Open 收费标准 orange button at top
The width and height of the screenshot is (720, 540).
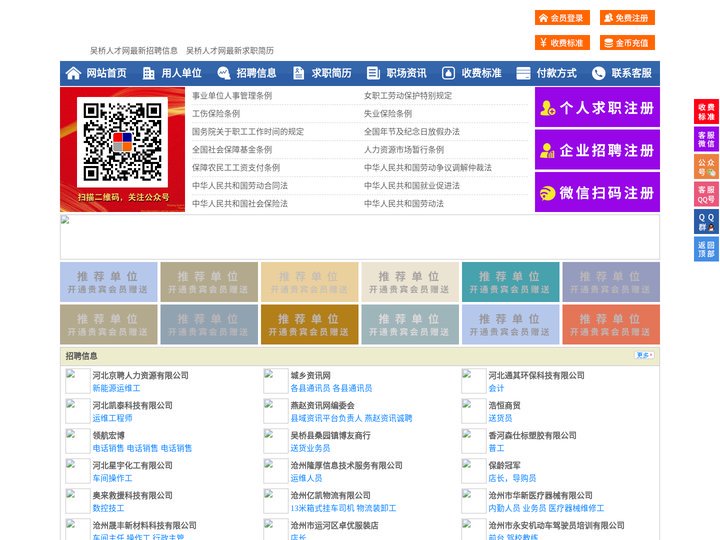pos(562,43)
